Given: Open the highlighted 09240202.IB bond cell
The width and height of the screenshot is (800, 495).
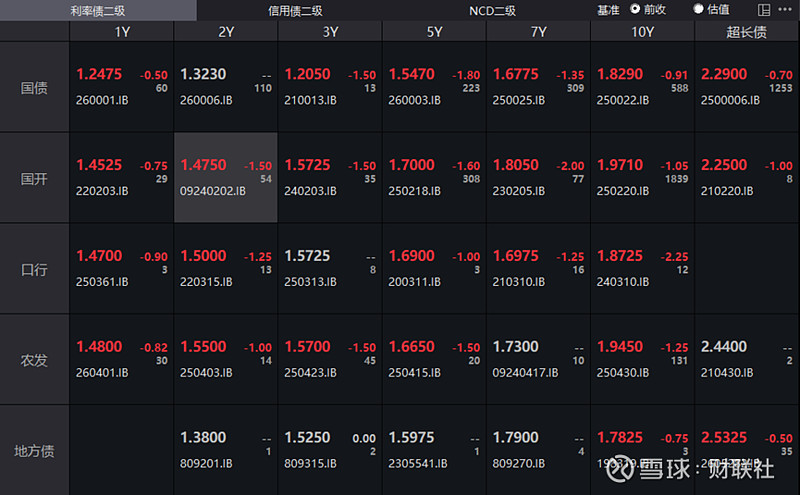Looking at the screenshot, I should pos(226,178).
